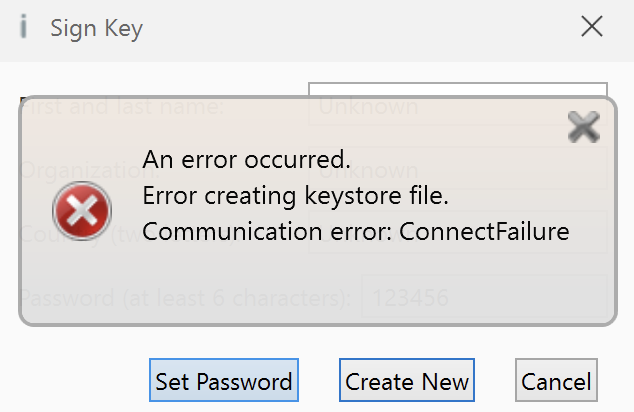Focus the first and last name field
The image size is (634, 412).
(457, 104)
